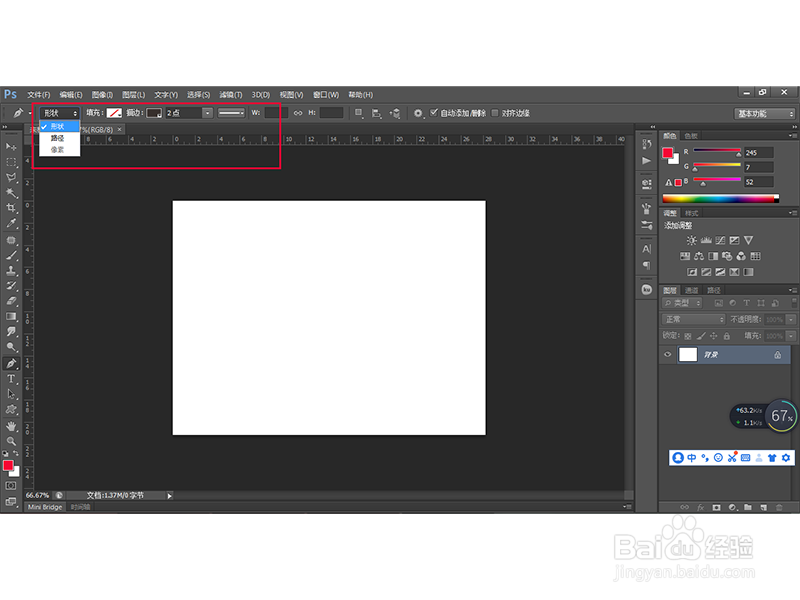
Task: Toggle lock position
Action: tap(714, 336)
